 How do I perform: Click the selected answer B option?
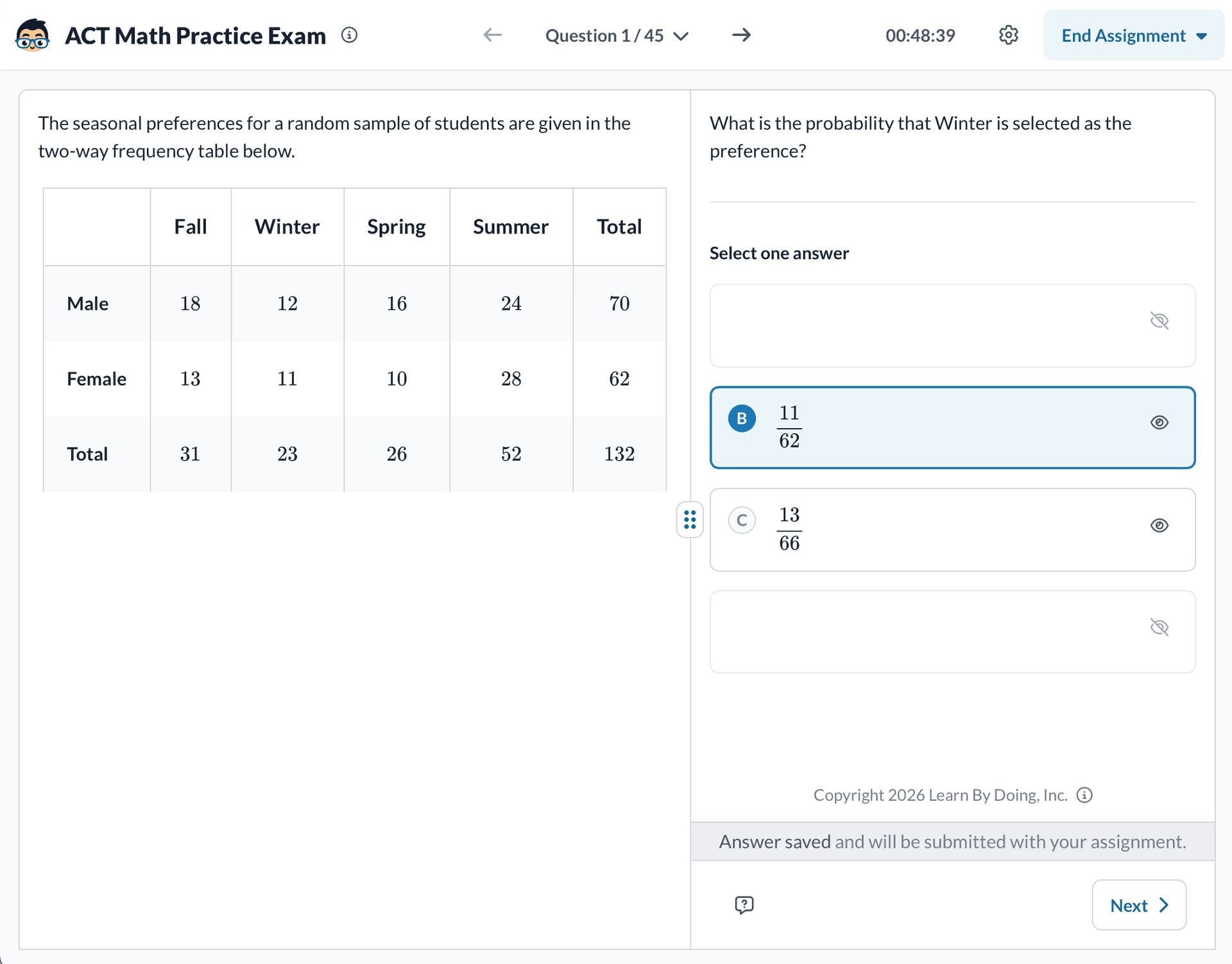pyautogui.click(x=952, y=427)
